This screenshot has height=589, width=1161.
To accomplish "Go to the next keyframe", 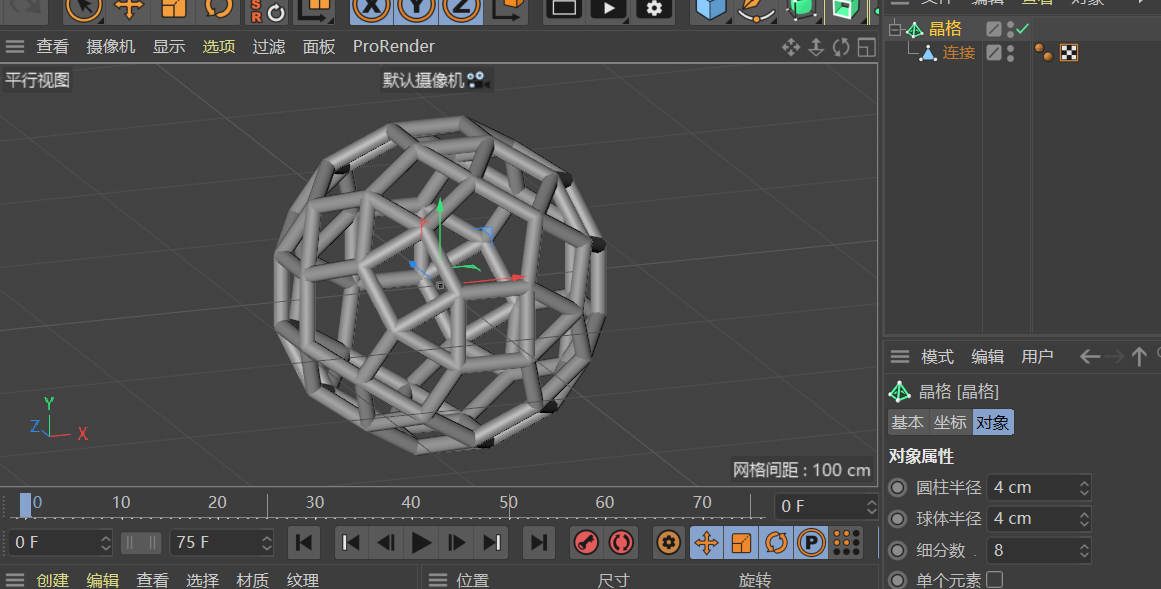I will tap(492, 543).
